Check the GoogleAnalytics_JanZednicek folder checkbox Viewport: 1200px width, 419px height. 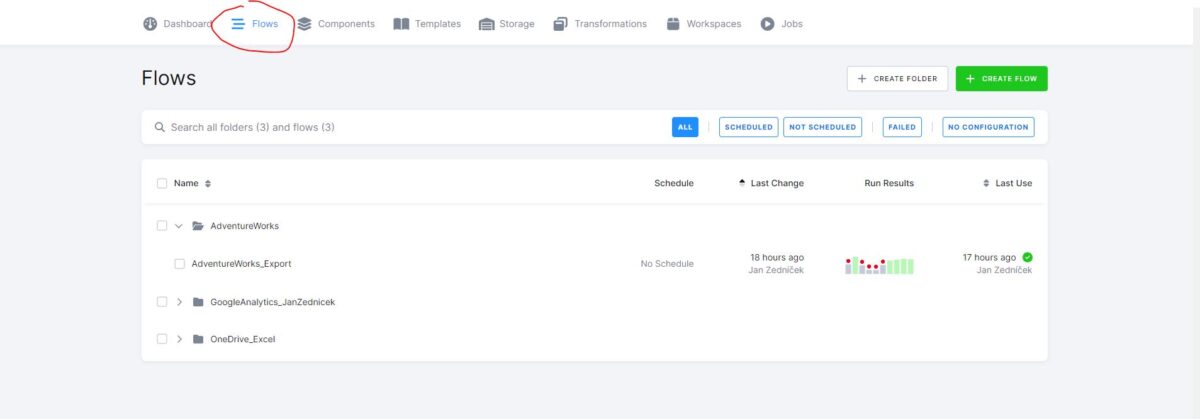[162, 302]
